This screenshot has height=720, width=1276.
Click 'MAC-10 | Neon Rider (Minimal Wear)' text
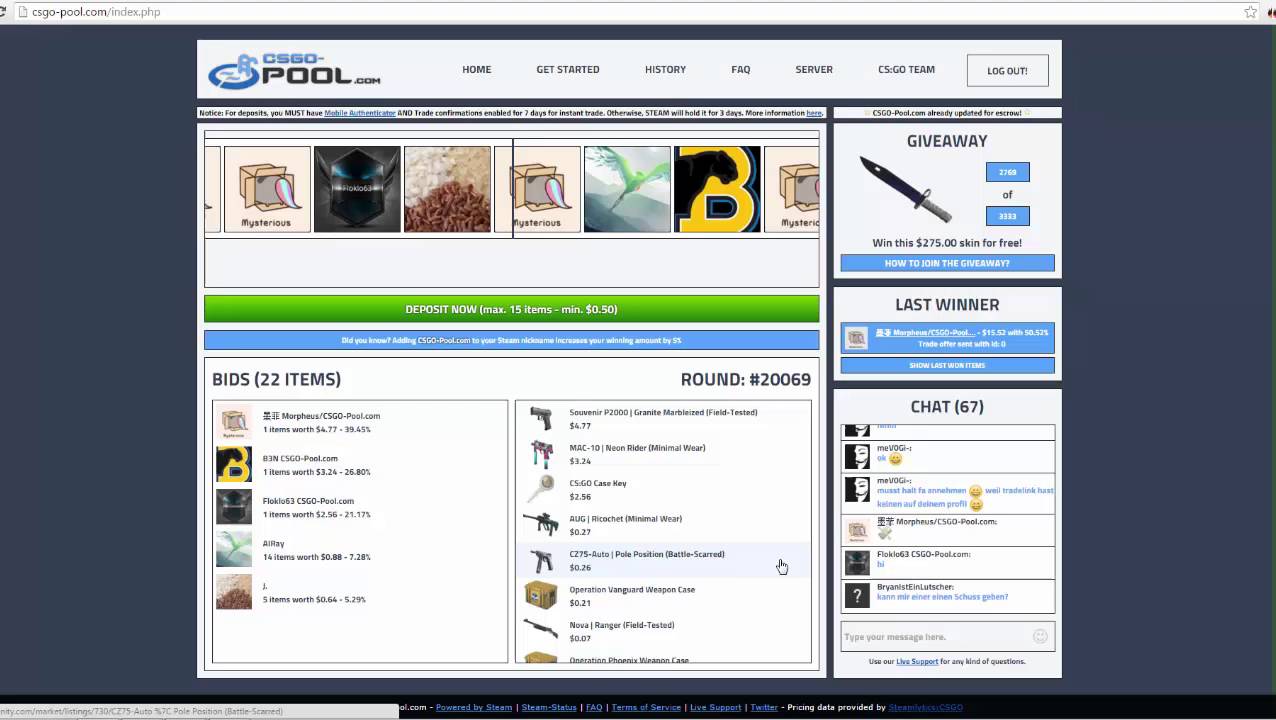(x=637, y=448)
